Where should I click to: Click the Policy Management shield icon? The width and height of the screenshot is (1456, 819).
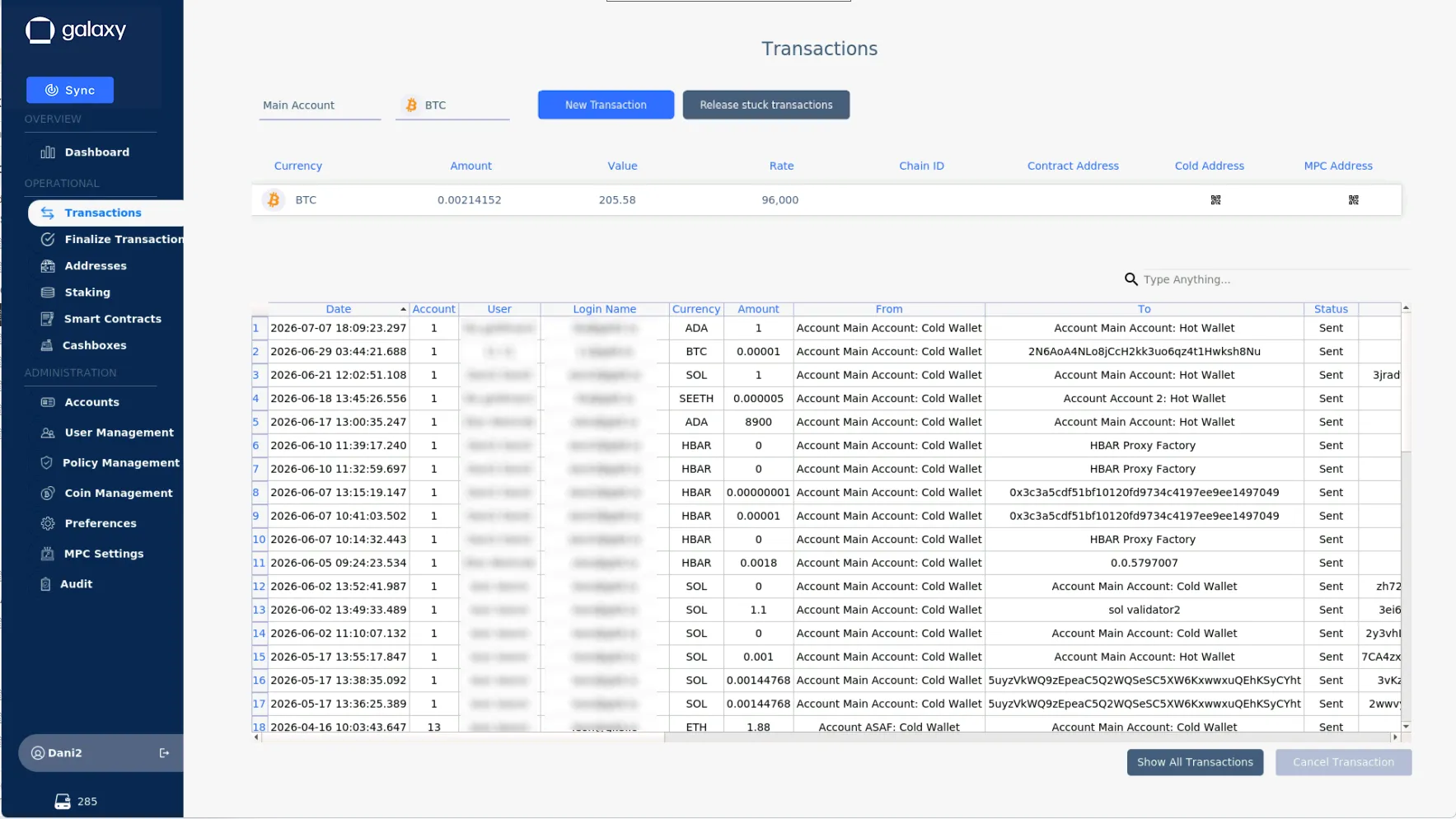pyautogui.click(x=47, y=463)
